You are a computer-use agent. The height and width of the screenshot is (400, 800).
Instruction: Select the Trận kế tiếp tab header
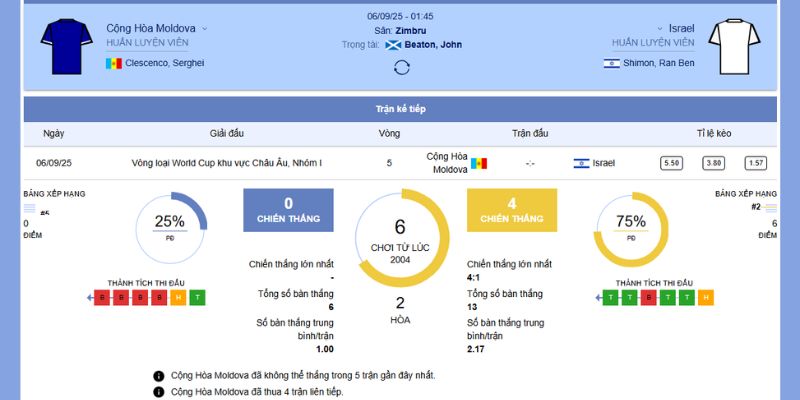[400, 109]
